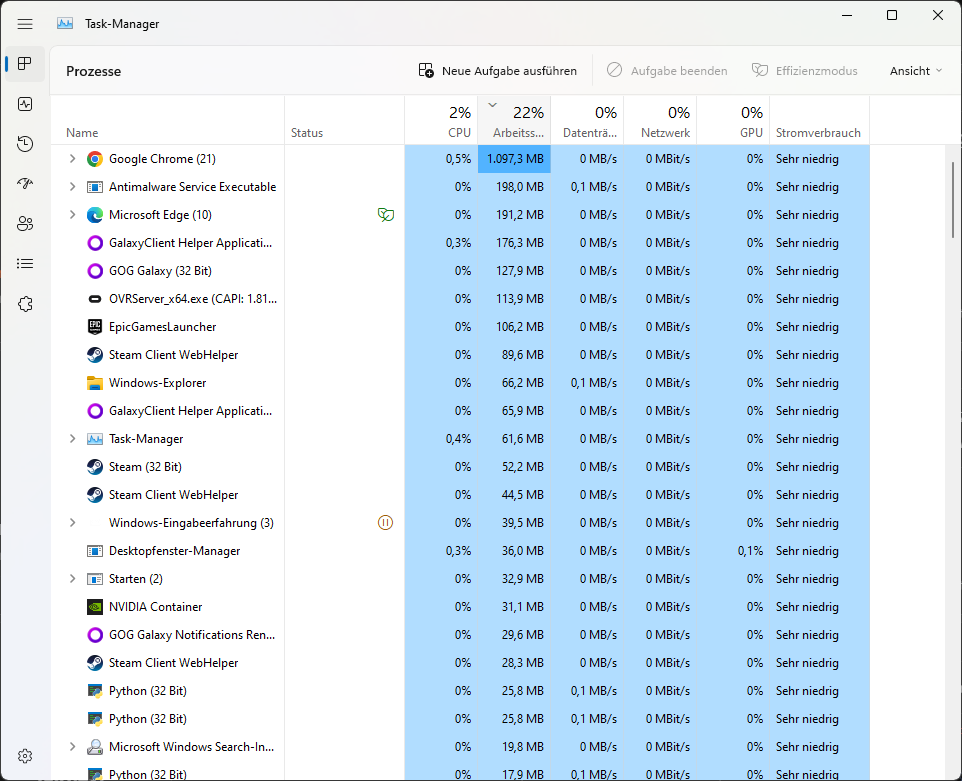Click efficiency mode leaf on Microsoft Edge row
This screenshot has width=962, height=781.
coord(385,215)
